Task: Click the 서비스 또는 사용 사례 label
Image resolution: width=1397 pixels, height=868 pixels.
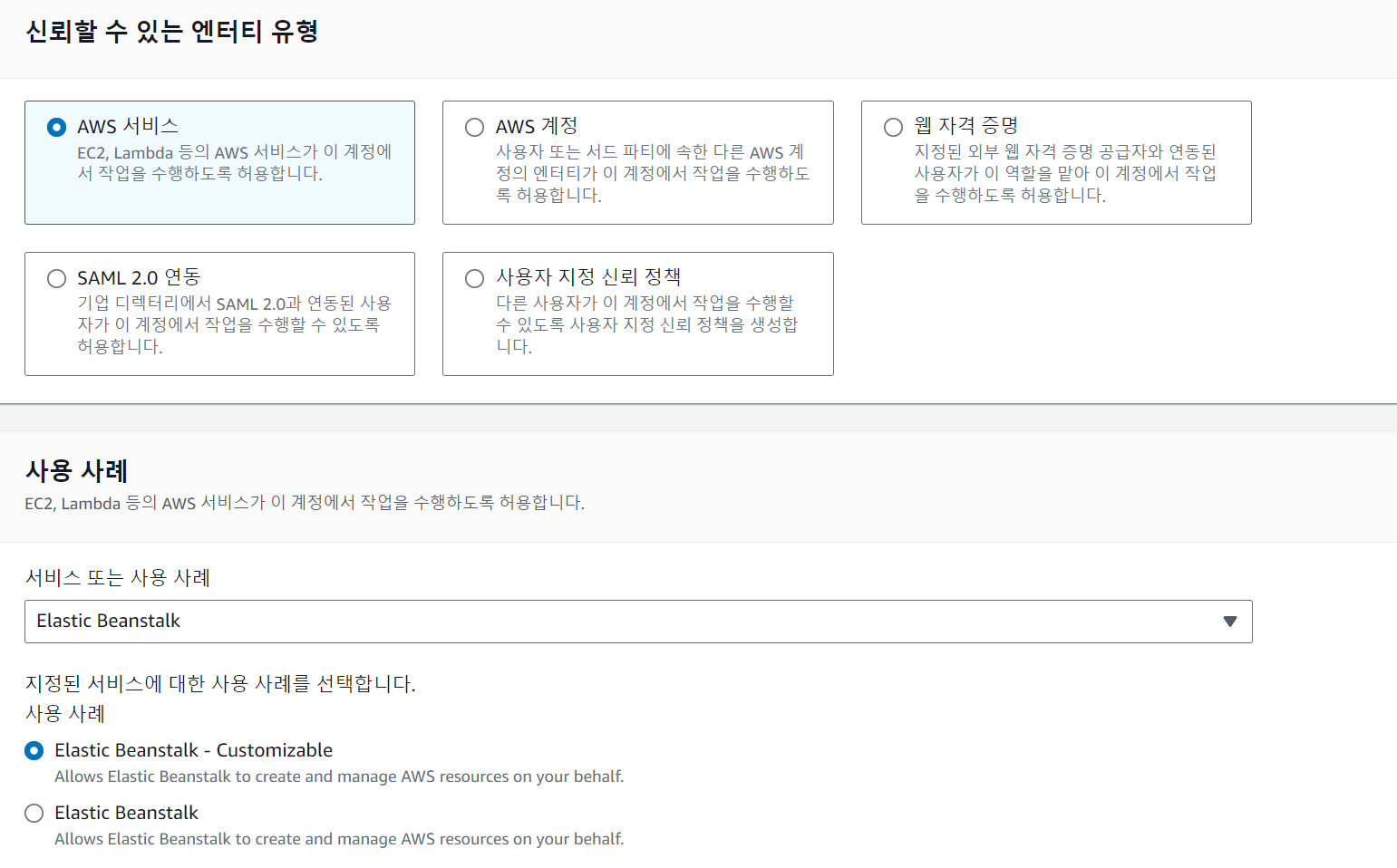Action: [118, 578]
